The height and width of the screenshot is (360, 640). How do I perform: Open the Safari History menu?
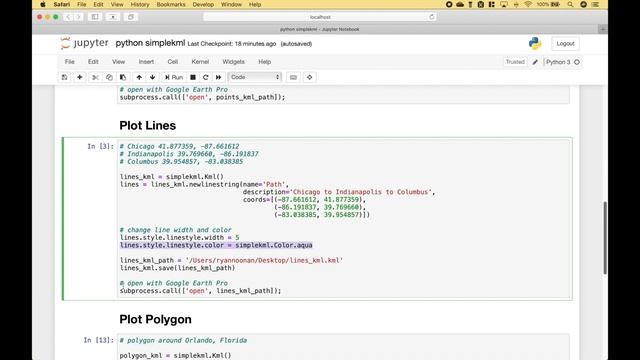pyautogui.click(x=140, y=4)
